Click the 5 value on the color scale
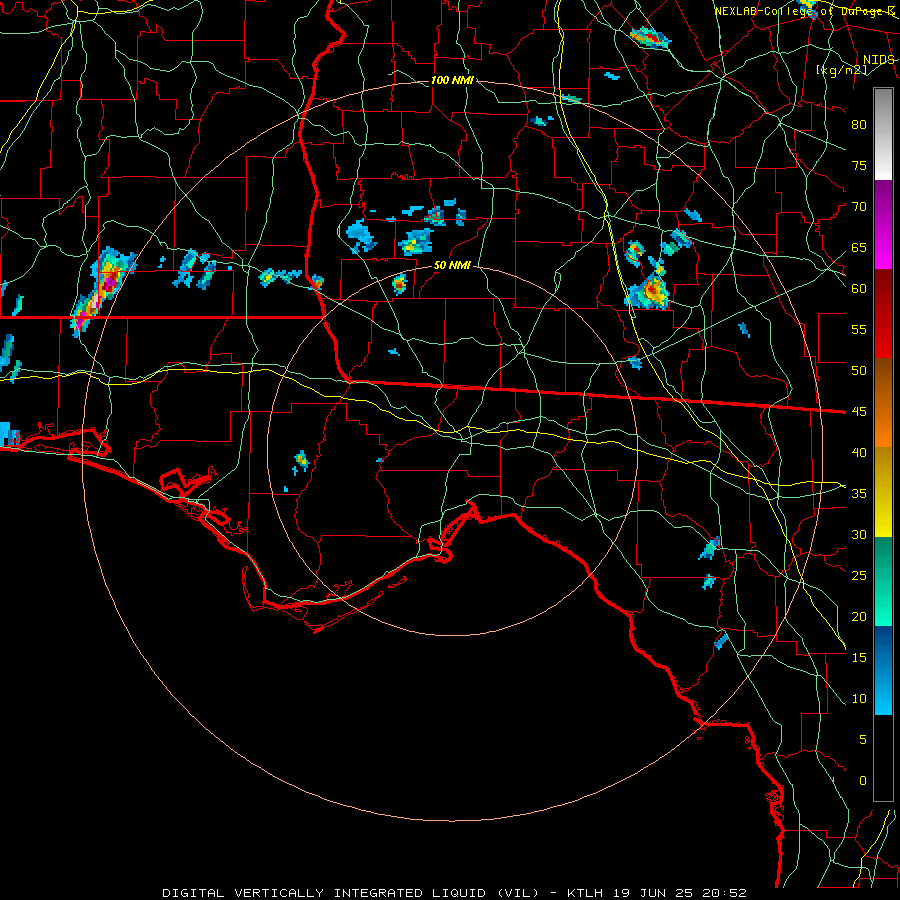Screen dimensions: 900x900 pos(863,740)
